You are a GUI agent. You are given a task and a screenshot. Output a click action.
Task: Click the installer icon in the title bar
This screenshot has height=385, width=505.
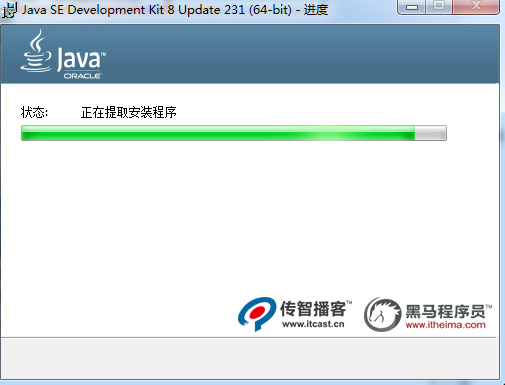[x=9, y=10]
